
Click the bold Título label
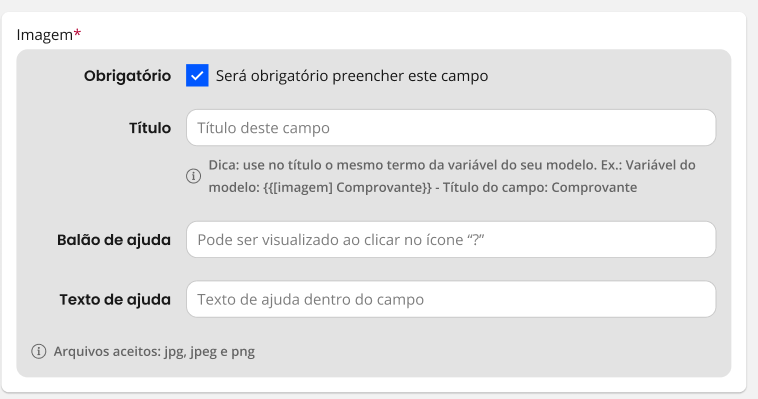[150, 128]
